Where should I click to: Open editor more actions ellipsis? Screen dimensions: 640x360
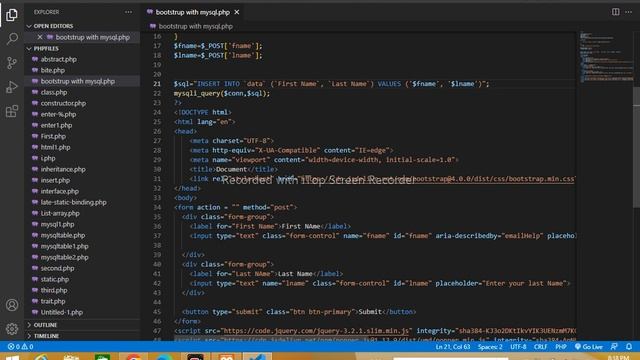click(629, 12)
